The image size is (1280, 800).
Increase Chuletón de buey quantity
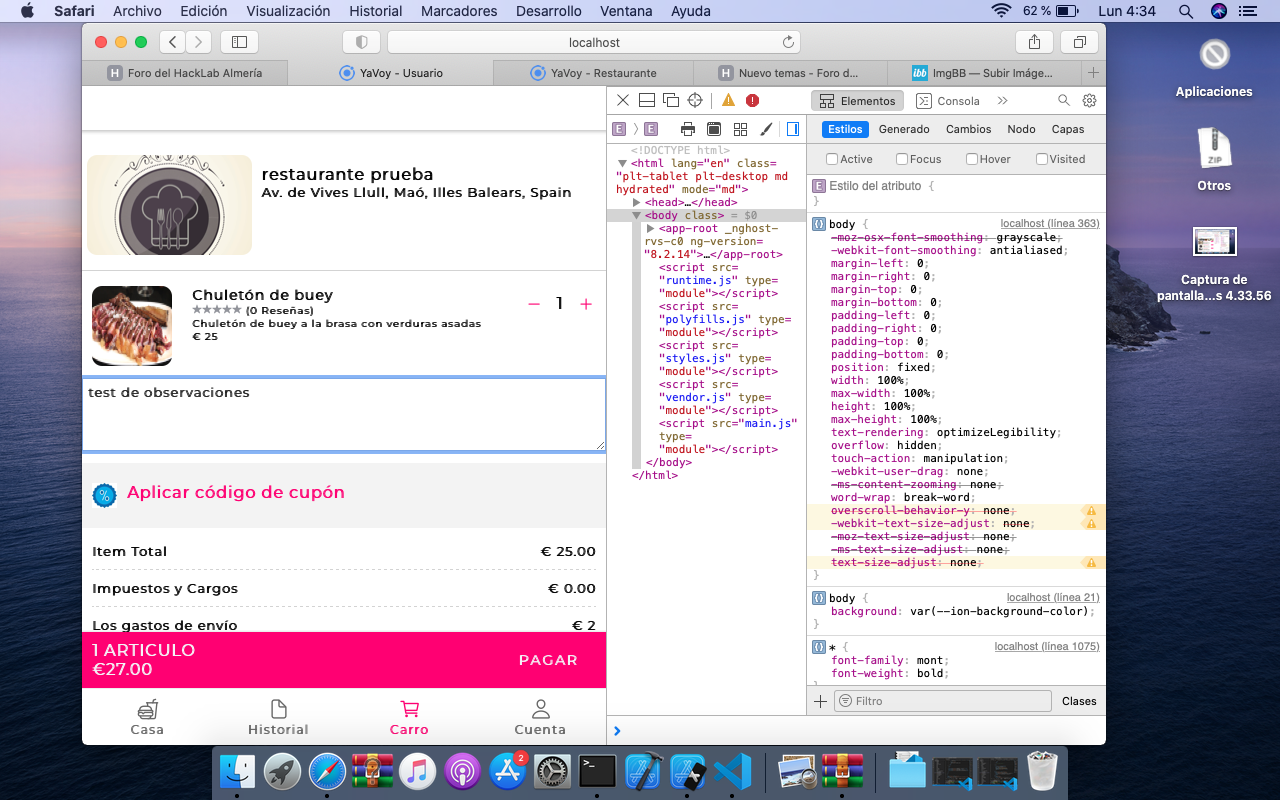pos(586,304)
